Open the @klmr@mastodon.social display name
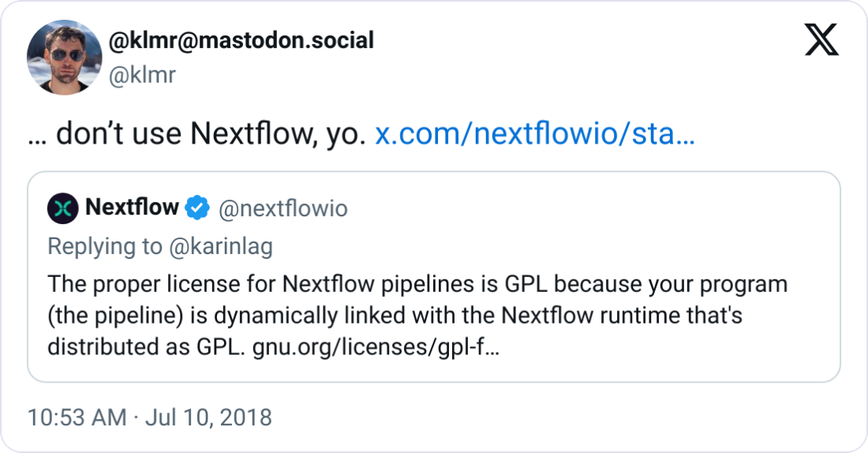The width and height of the screenshot is (868, 453). pyautogui.click(x=240, y=41)
